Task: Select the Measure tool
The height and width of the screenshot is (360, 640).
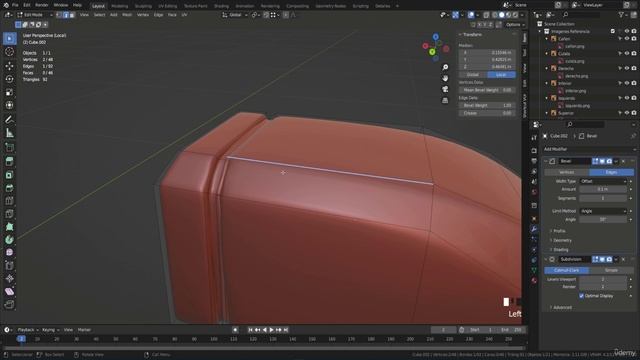Action: (9, 133)
